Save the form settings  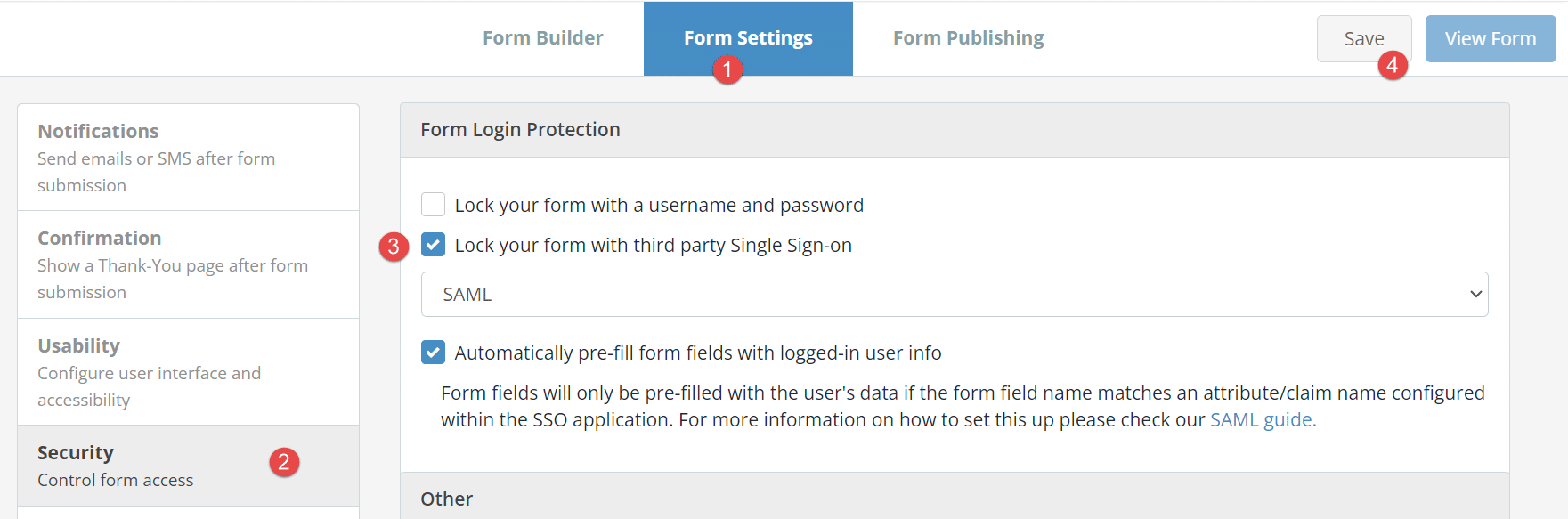[1364, 39]
